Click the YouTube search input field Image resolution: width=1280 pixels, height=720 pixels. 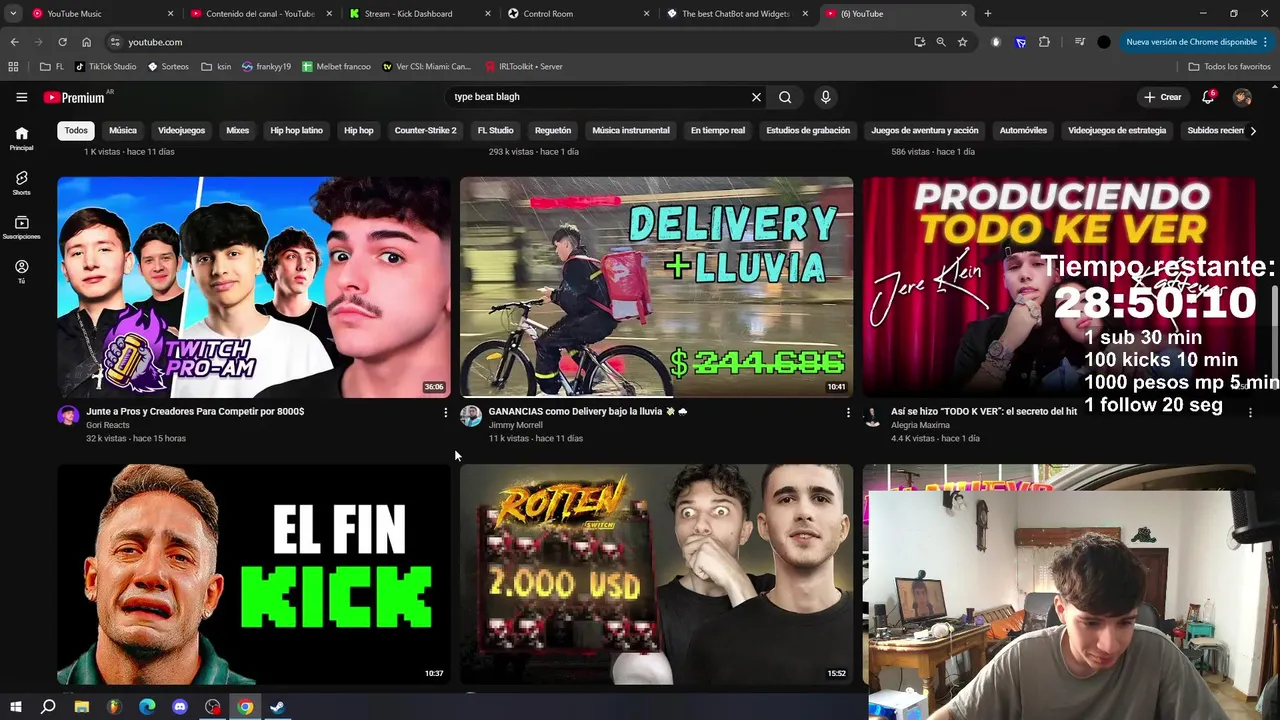(595, 97)
